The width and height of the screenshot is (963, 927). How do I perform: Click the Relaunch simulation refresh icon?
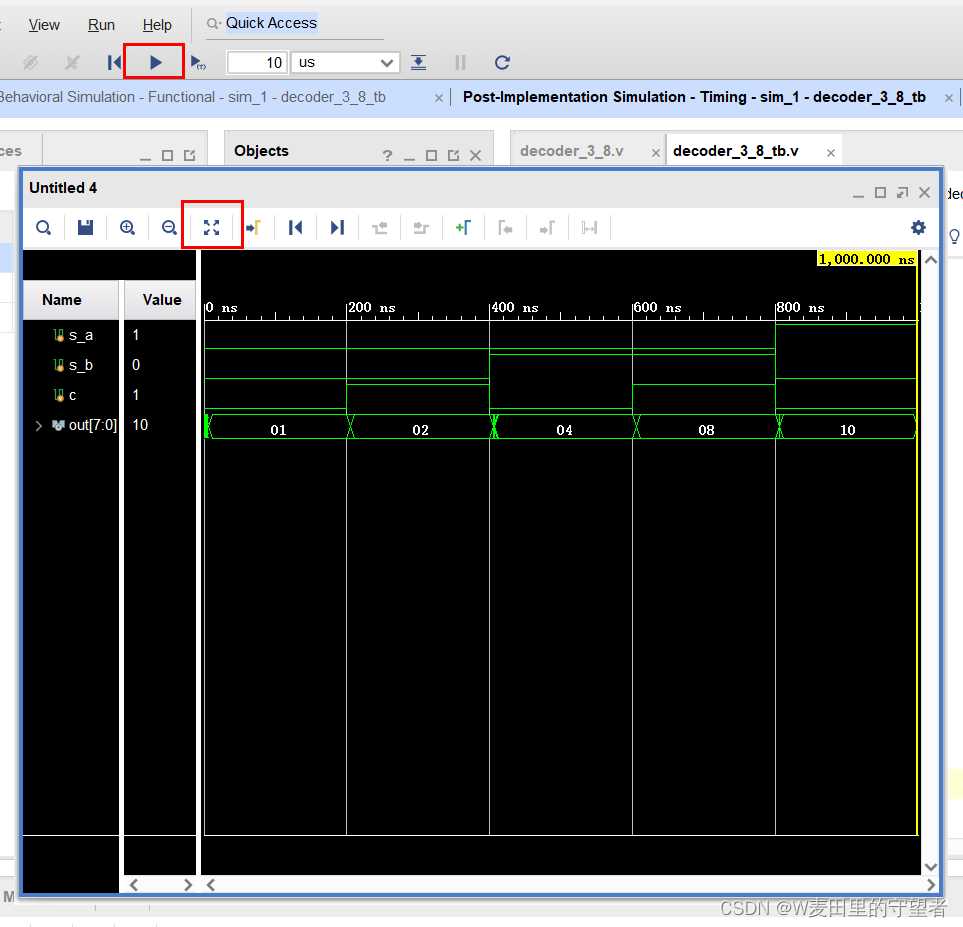(x=502, y=62)
